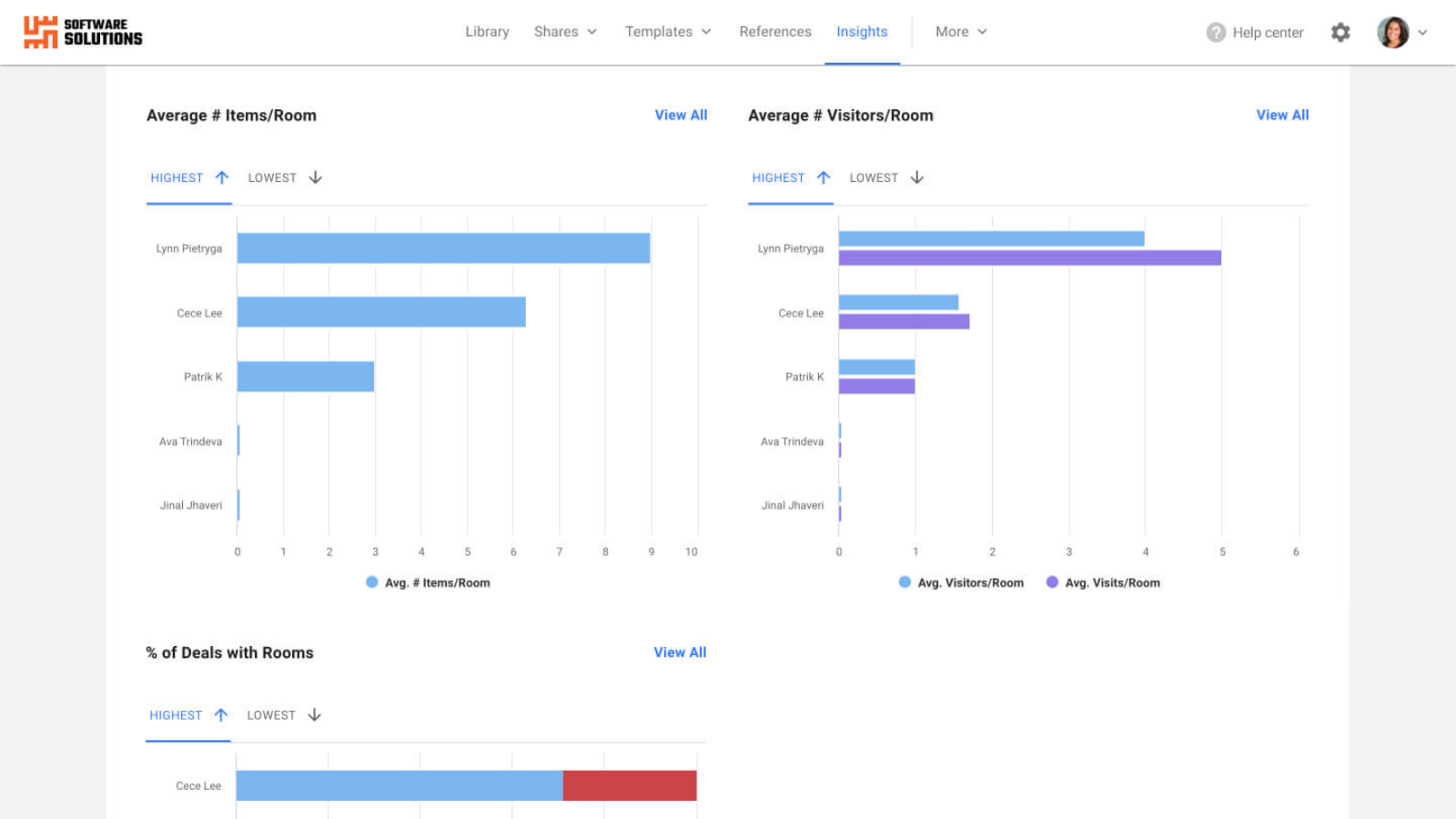Open the Shares dropdown
The image size is (1456, 819).
click(564, 32)
